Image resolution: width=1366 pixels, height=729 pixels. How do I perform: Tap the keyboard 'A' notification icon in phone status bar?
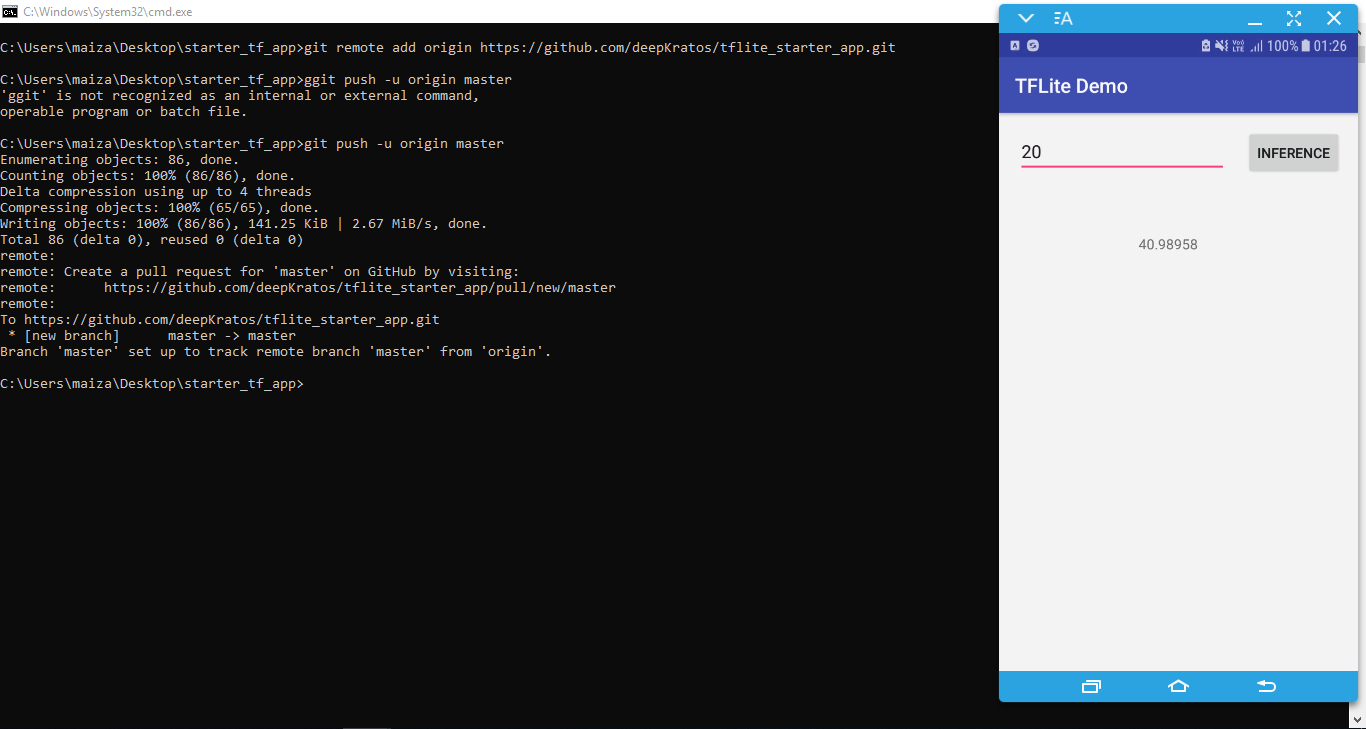point(1015,46)
